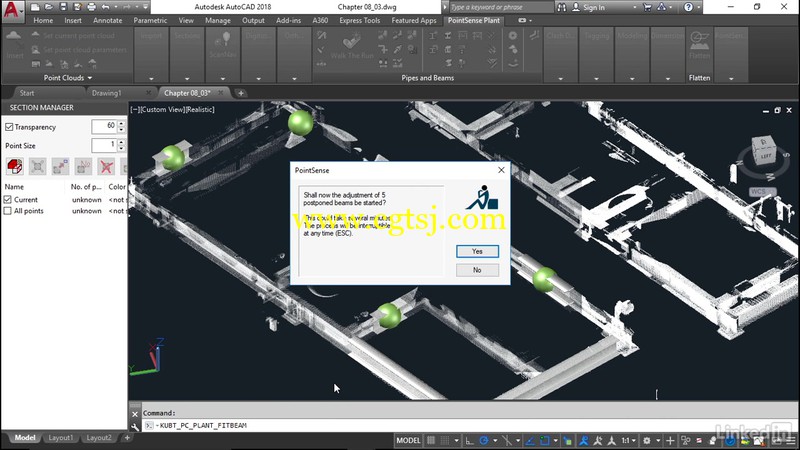
Task: Click the annotation monitor plus icon
Action: [670, 440]
